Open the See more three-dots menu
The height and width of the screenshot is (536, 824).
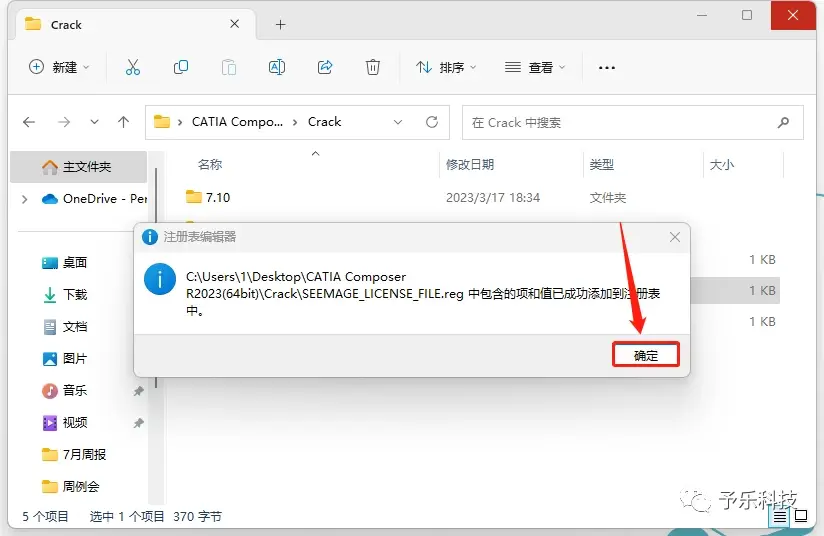coord(606,67)
